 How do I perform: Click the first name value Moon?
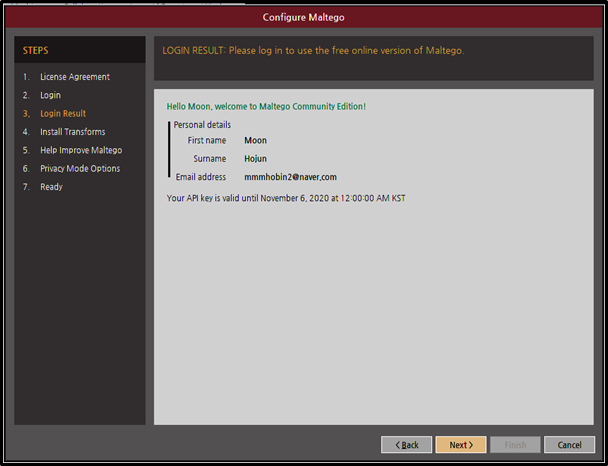click(255, 140)
